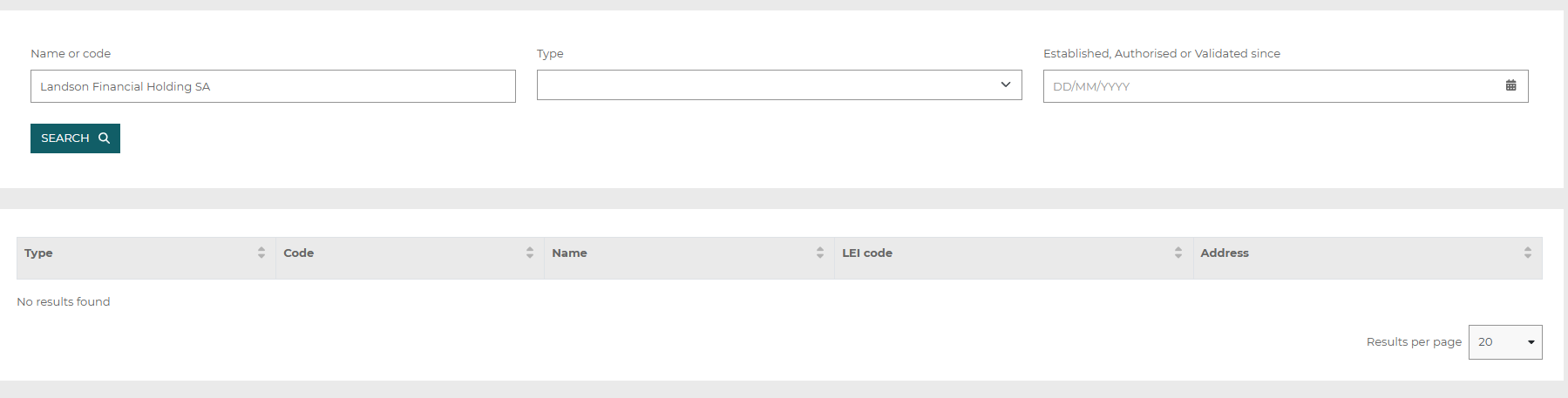Image resolution: width=1568 pixels, height=398 pixels.
Task: Focus the Name or code text field
Action: coord(273,86)
